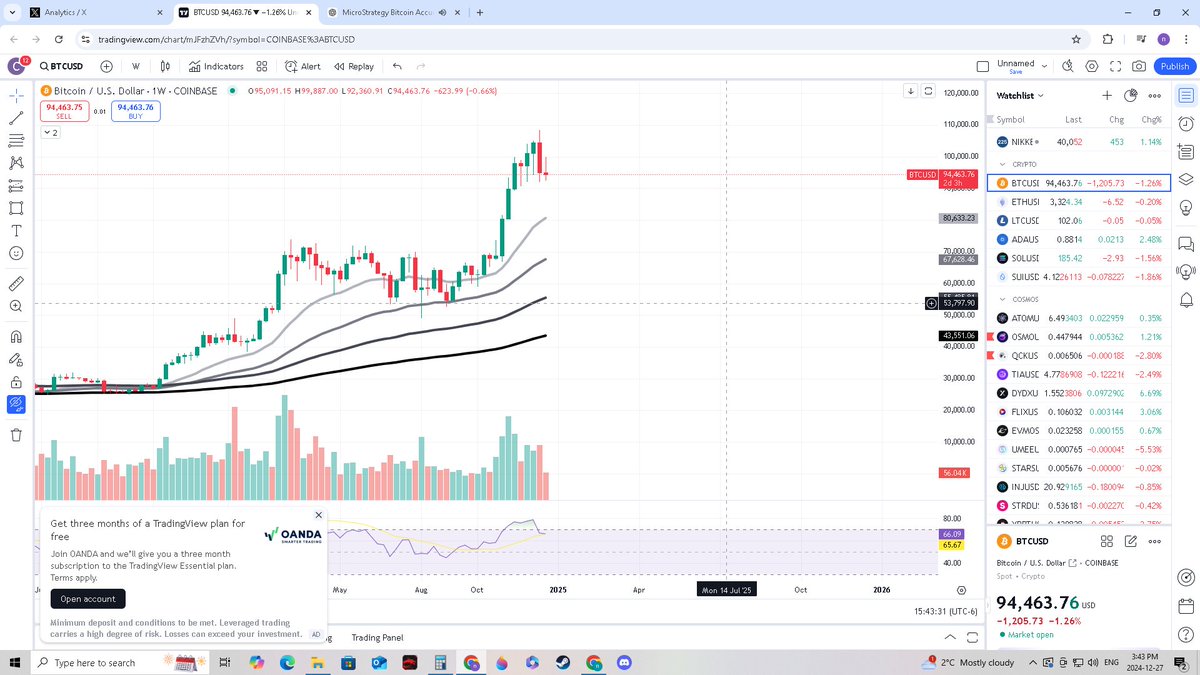The image size is (1200, 675).
Task: Toggle lock all drawing tools
Action: (16, 382)
